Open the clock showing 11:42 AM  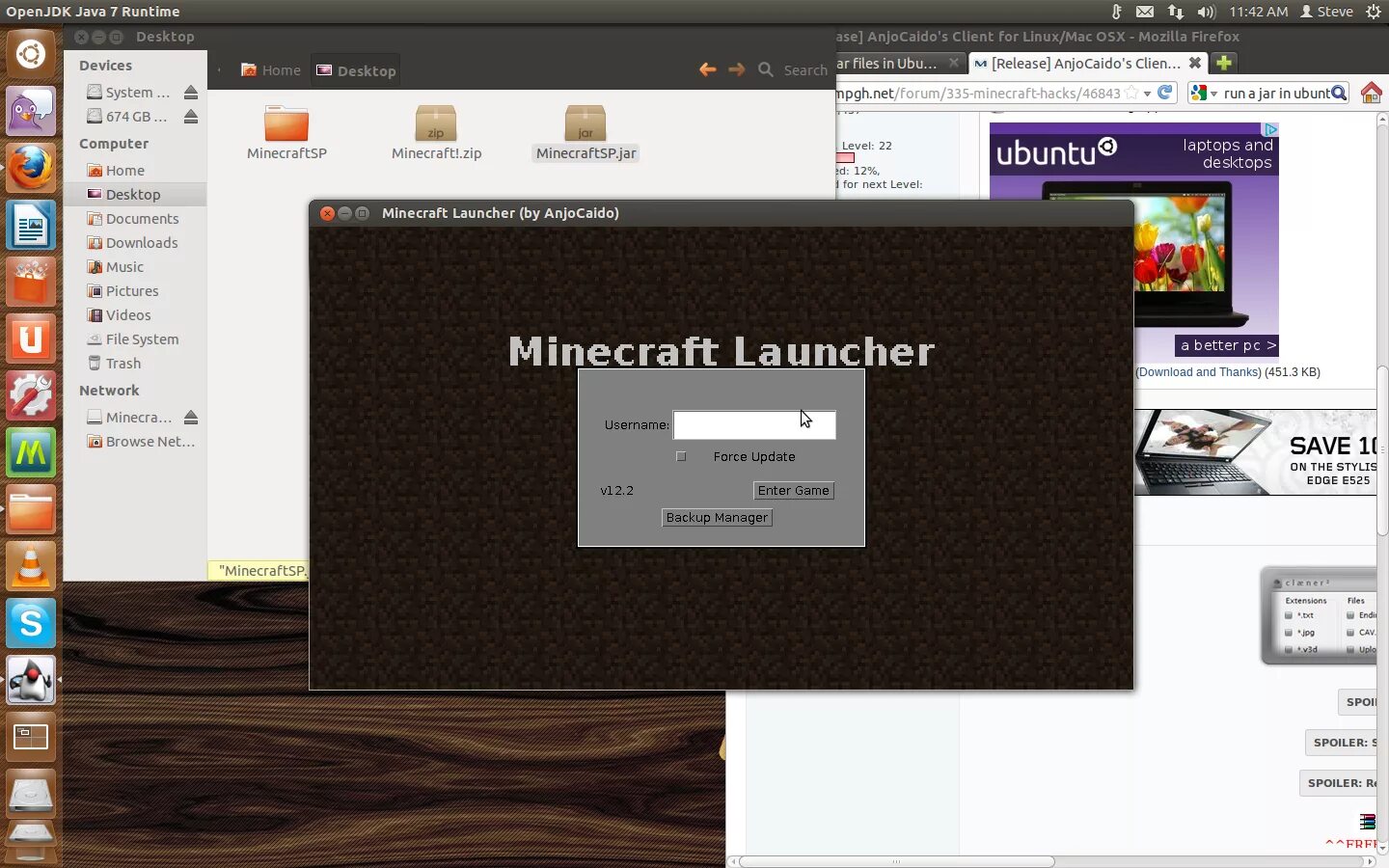1258,12
